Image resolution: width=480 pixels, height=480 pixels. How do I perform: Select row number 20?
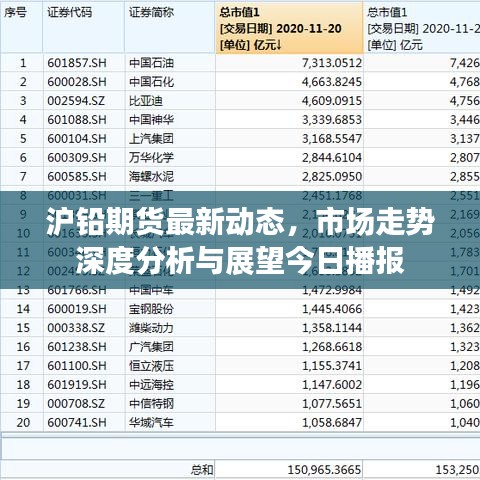(23, 422)
